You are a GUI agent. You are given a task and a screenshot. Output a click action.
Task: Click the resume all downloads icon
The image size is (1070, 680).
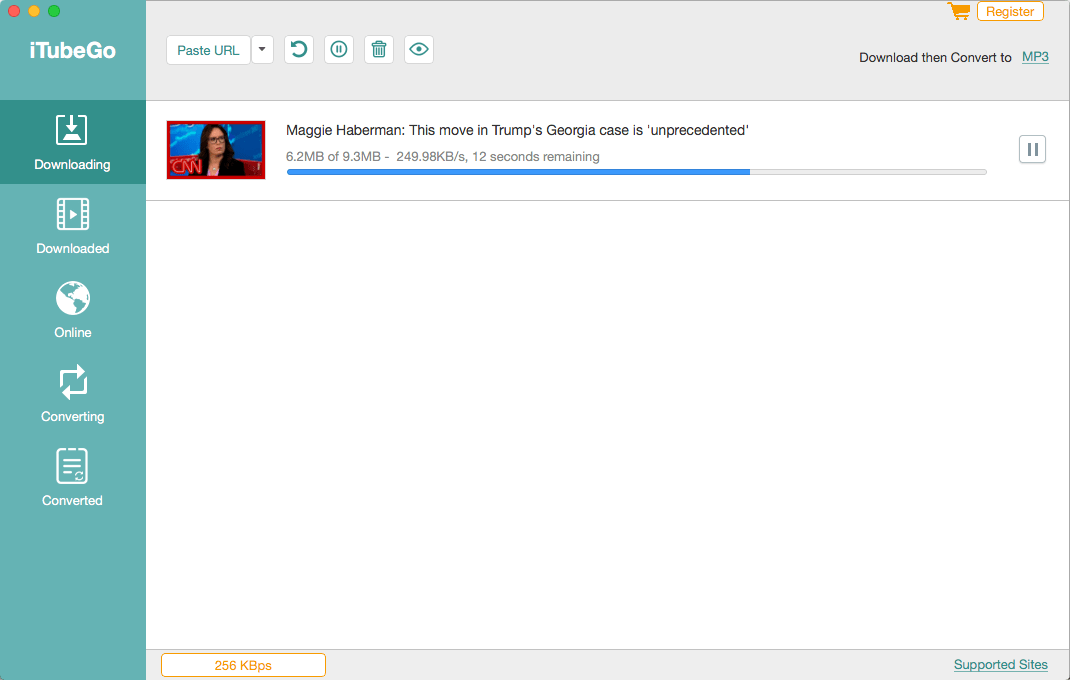click(x=299, y=50)
